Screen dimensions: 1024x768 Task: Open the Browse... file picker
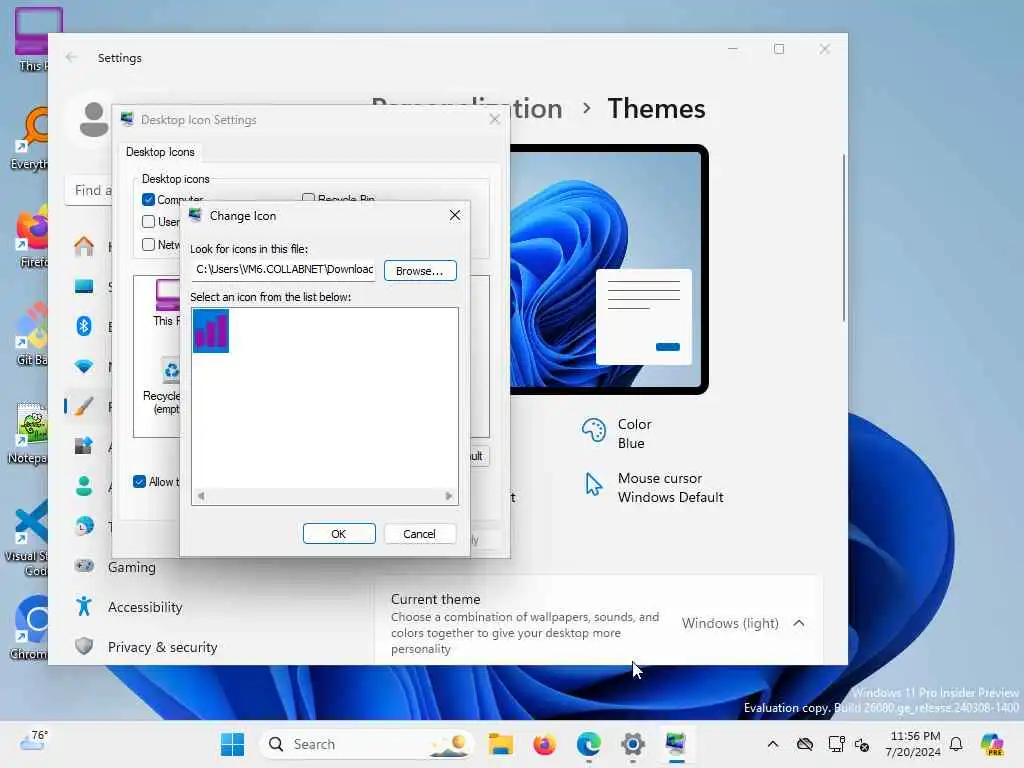[x=420, y=270]
